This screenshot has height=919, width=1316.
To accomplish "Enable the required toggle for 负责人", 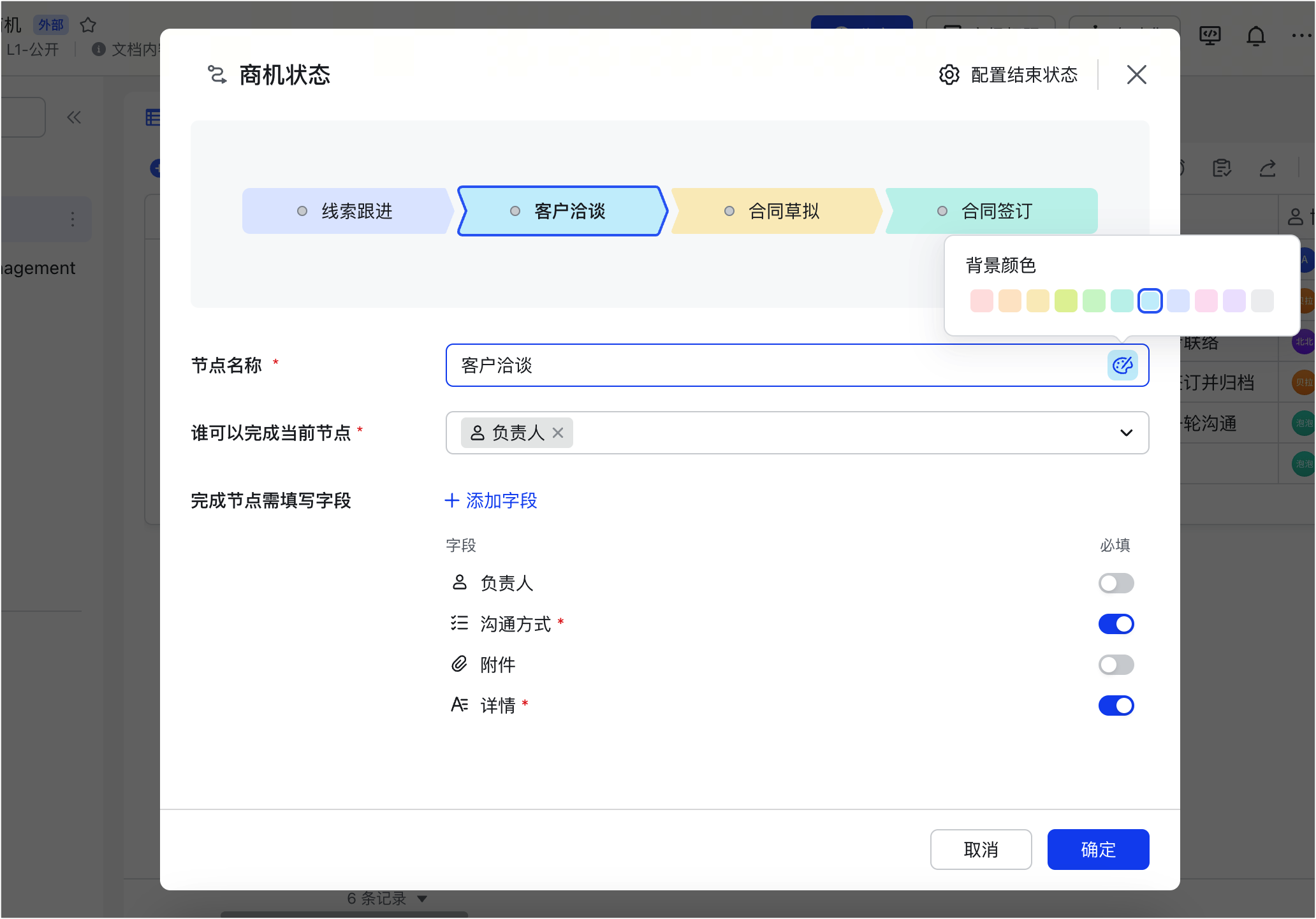I will [x=1116, y=583].
